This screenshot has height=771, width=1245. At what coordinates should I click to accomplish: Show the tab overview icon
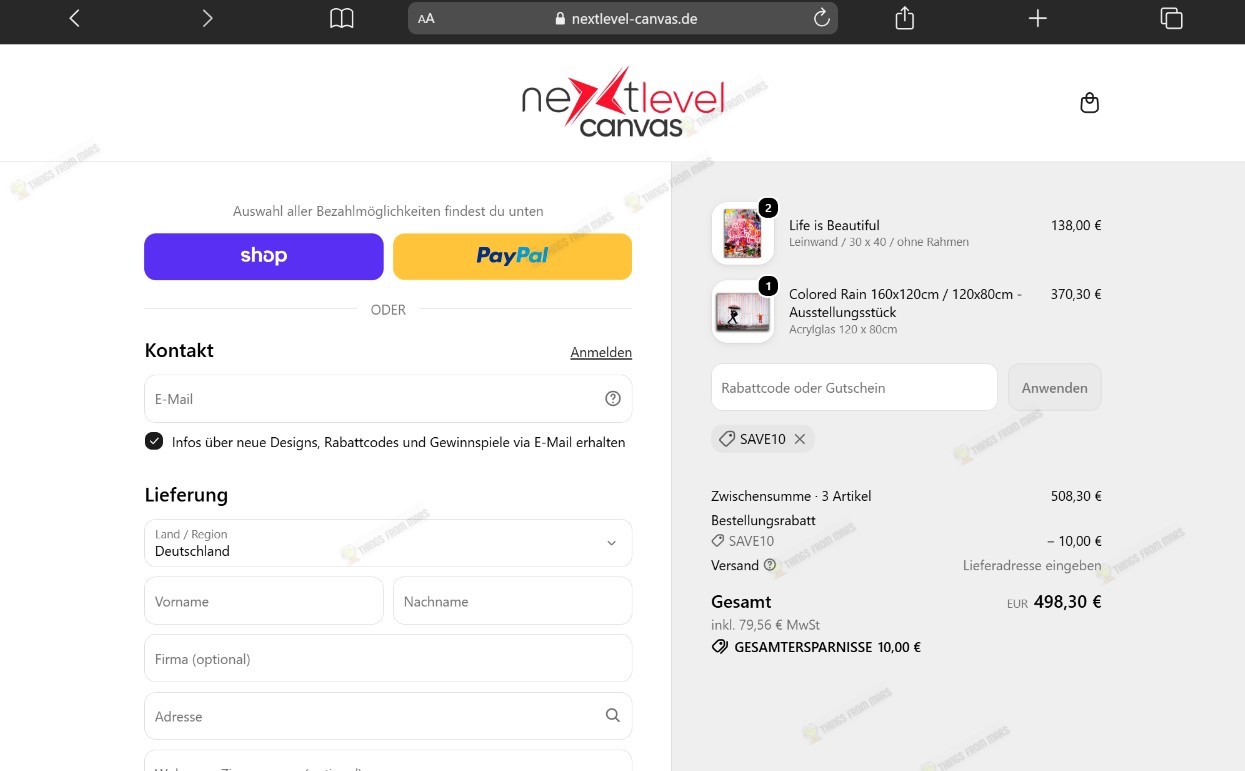pos(1171,18)
